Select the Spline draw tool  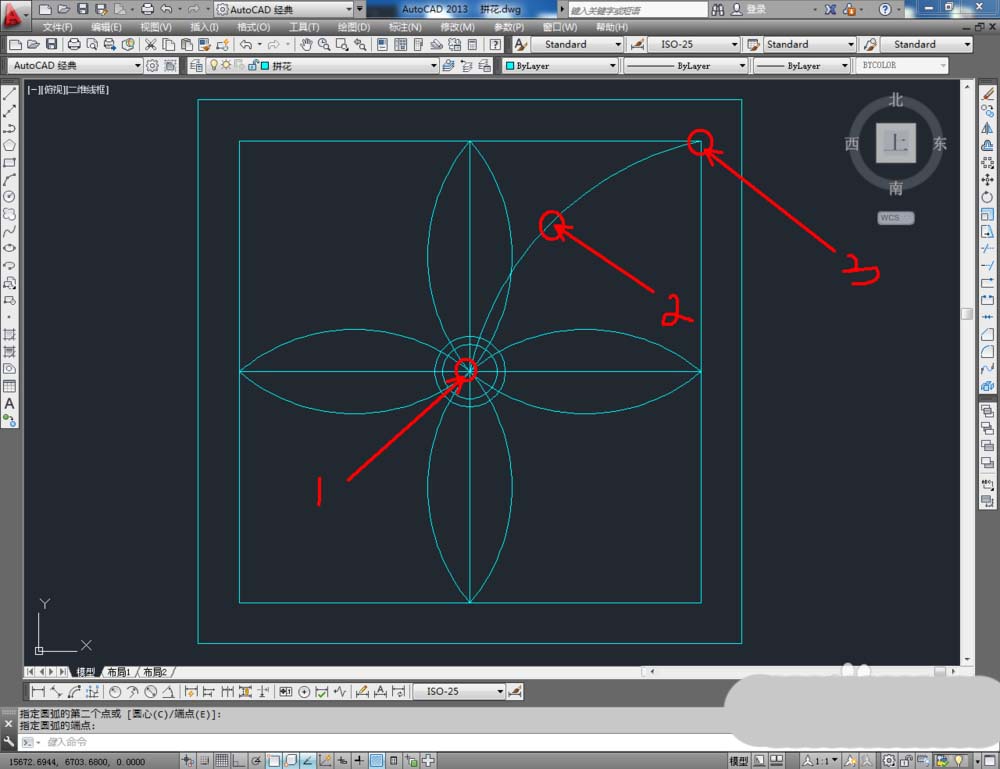coord(10,231)
